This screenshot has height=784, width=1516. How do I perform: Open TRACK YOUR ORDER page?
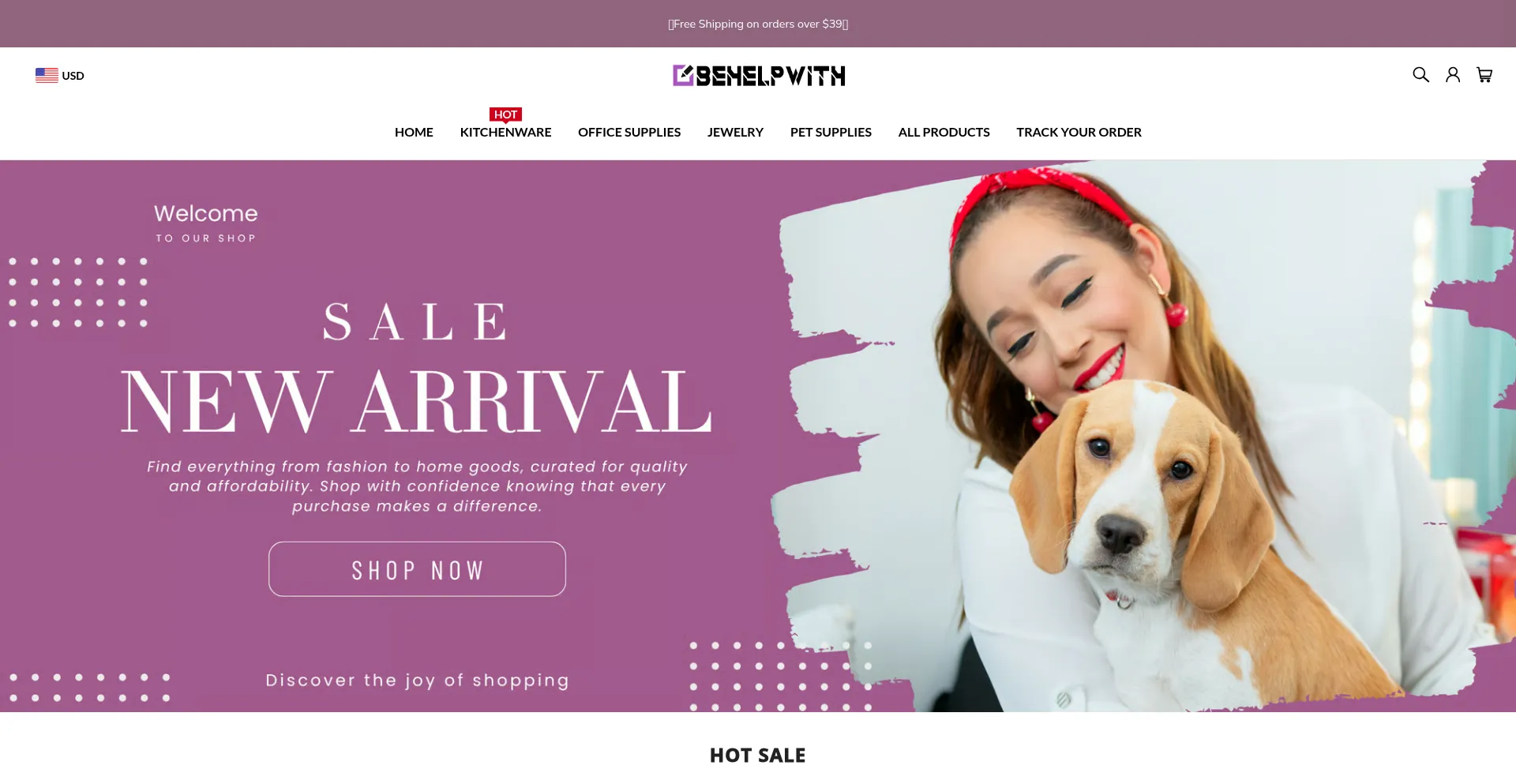pyautogui.click(x=1079, y=132)
